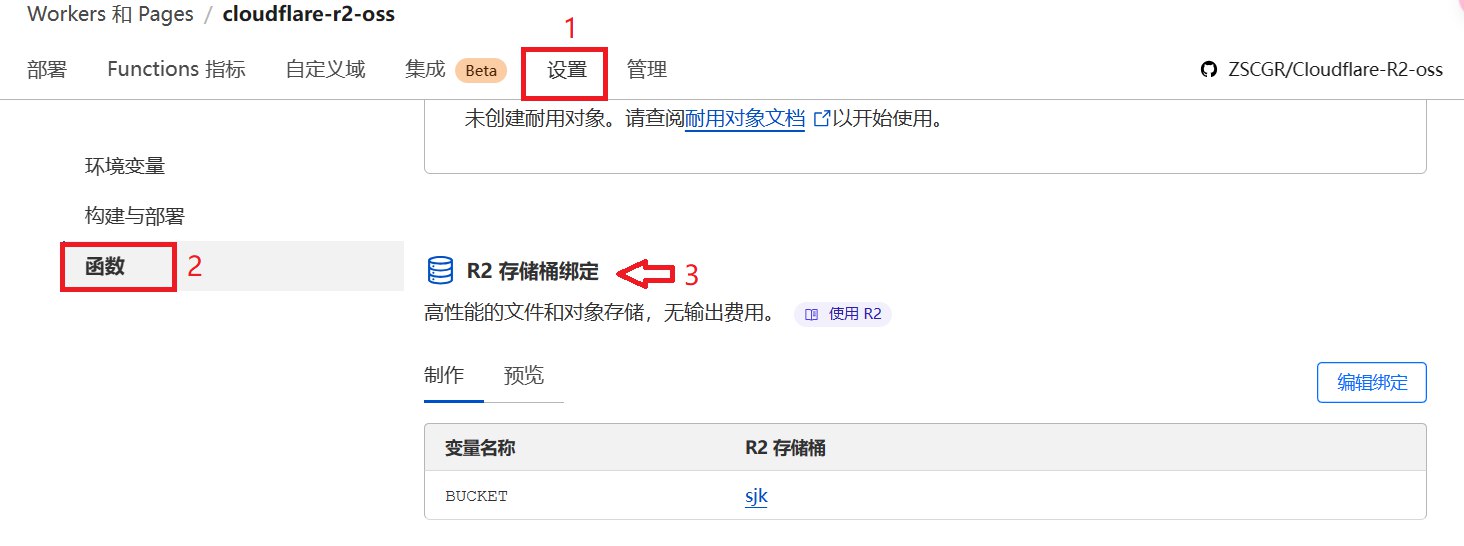Open the 耐用对象文档 link
The height and width of the screenshot is (546, 1464).
click(744, 119)
